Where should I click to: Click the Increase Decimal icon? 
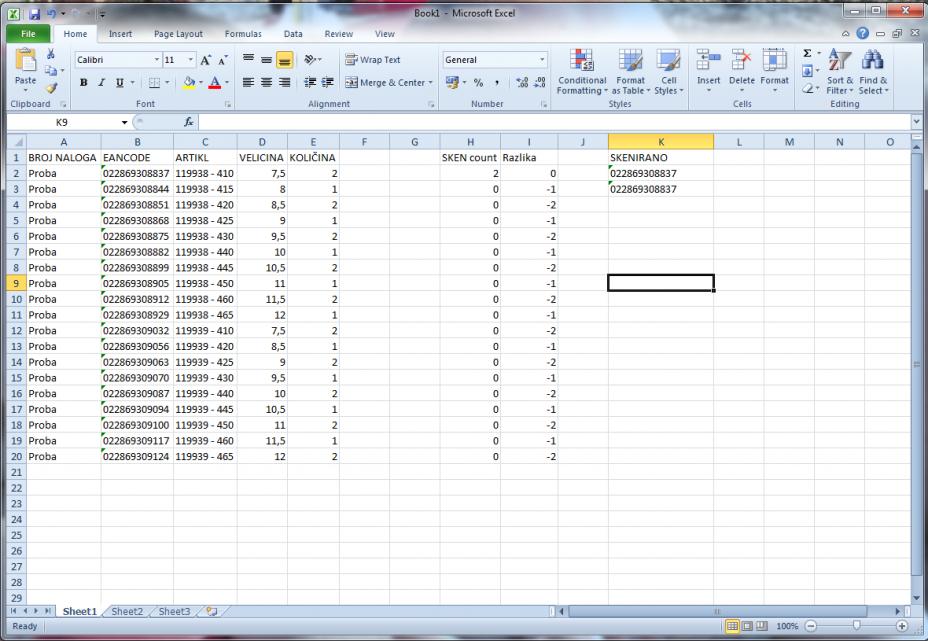pos(522,83)
